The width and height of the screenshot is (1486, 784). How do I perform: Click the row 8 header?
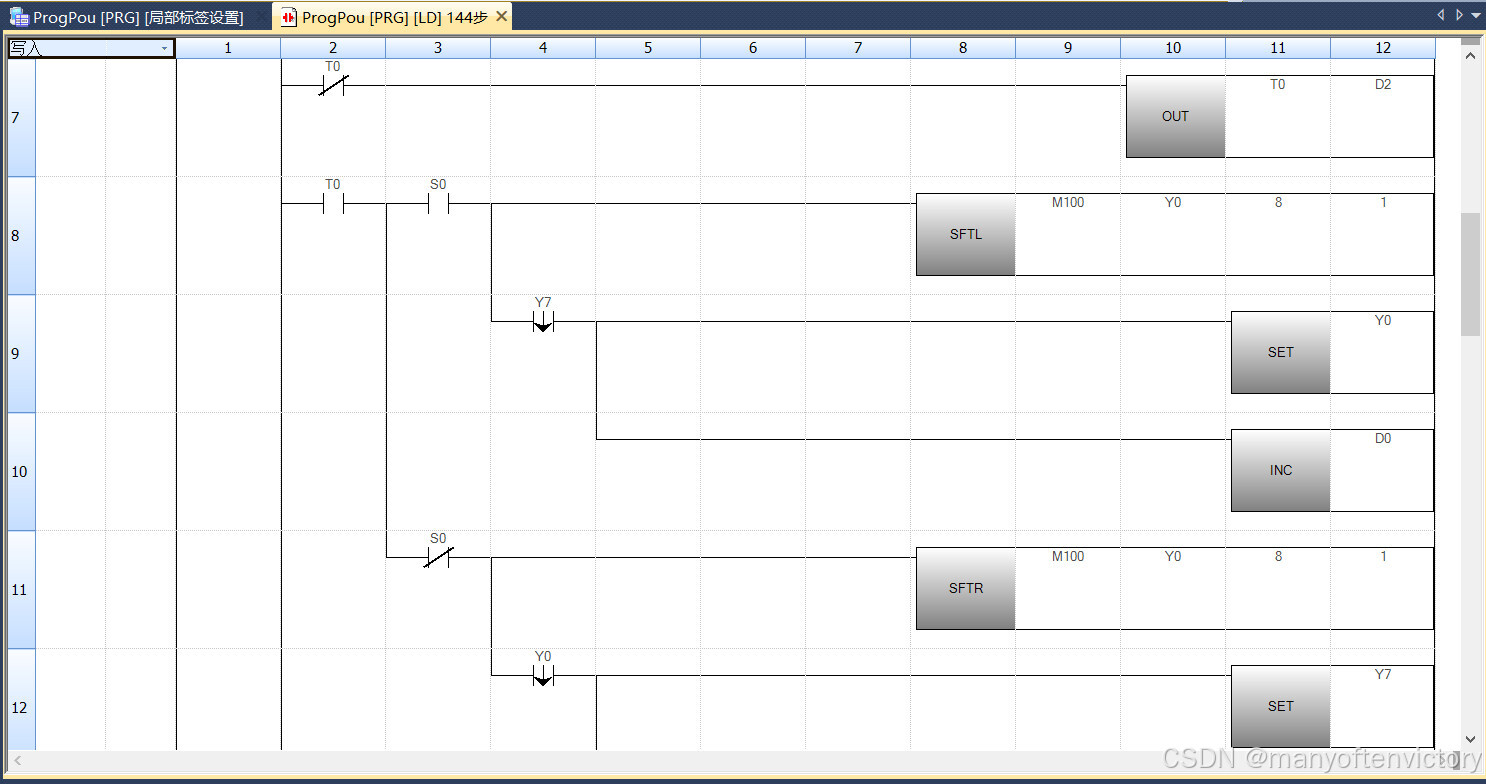pos(21,236)
